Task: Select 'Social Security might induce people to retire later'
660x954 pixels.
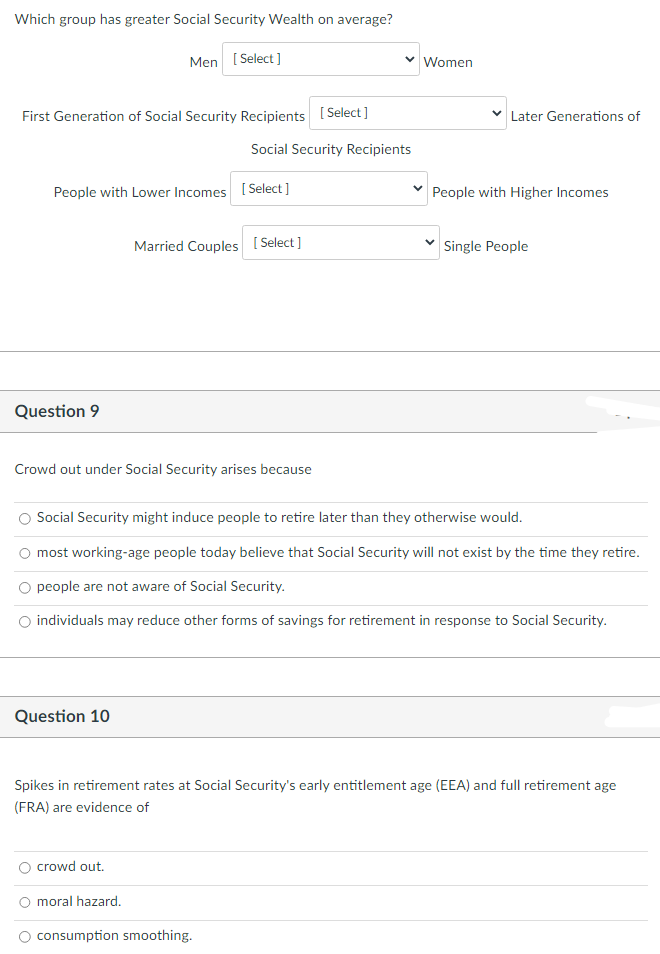Action: coord(24,518)
